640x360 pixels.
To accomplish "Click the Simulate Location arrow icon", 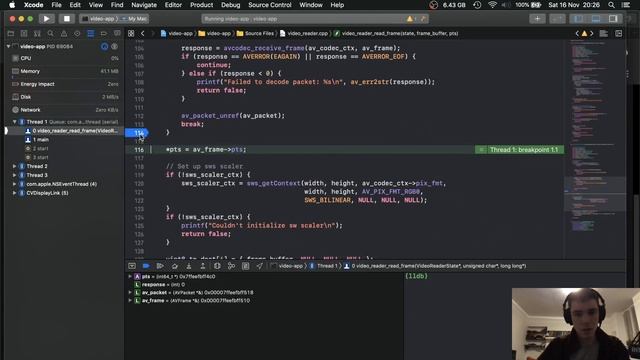I will pos(260,266).
